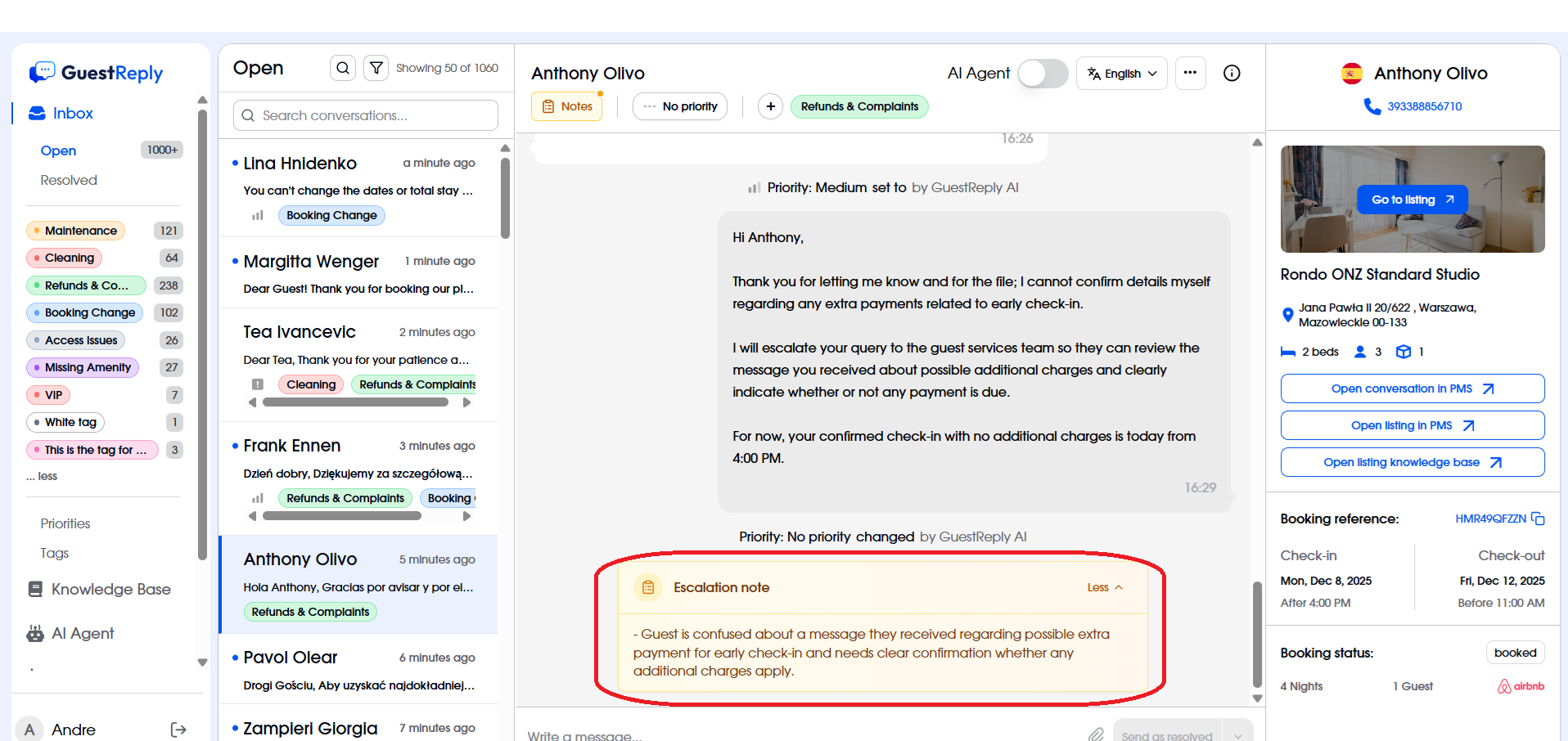Open the No priority dropdown
Image resolution: width=1568 pixels, height=741 pixels.
point(680,106)
